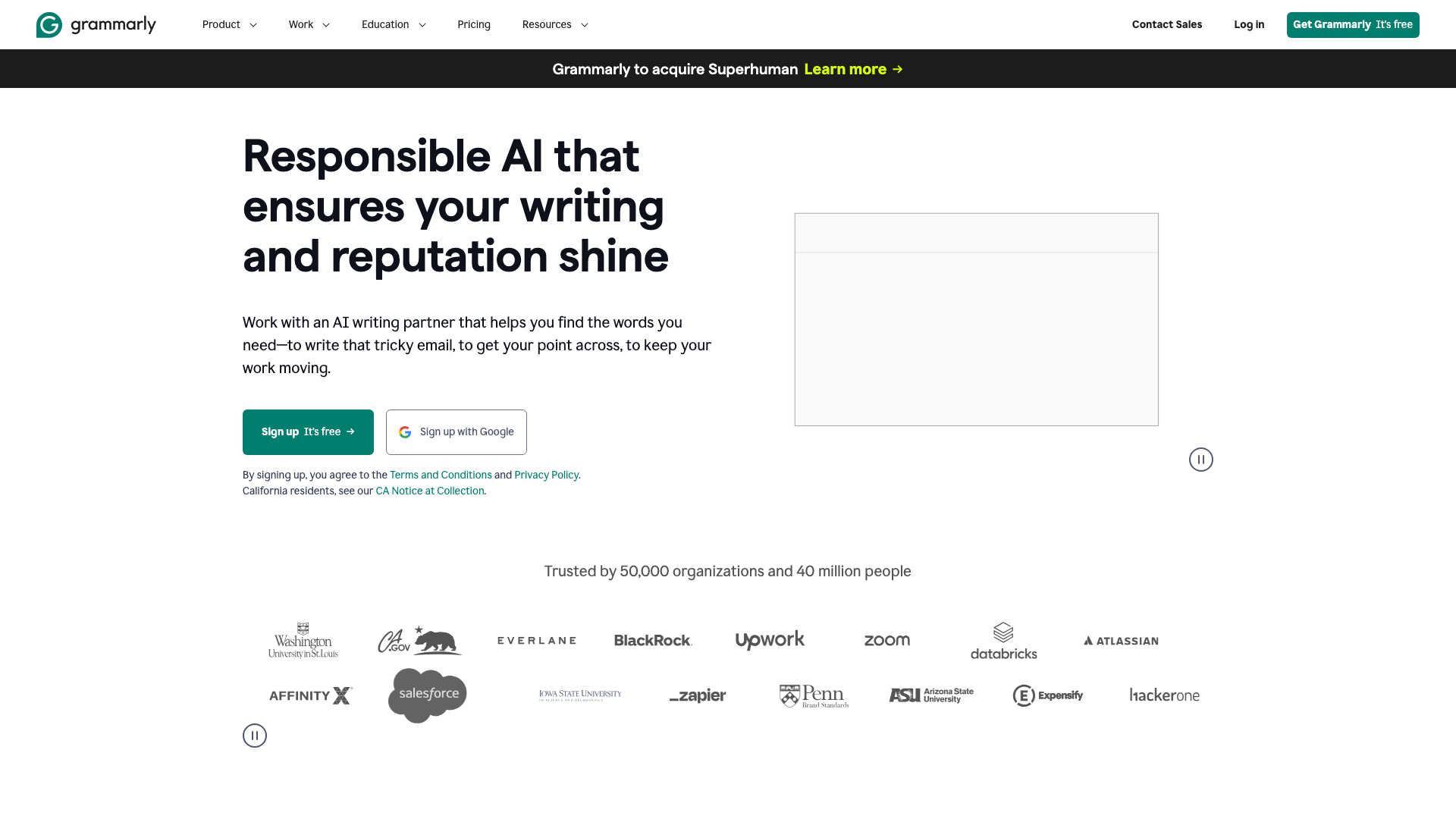Screen dimensions: 1456x819
Task: Click the BlackRock logo
Action: (x=653, y=641)
